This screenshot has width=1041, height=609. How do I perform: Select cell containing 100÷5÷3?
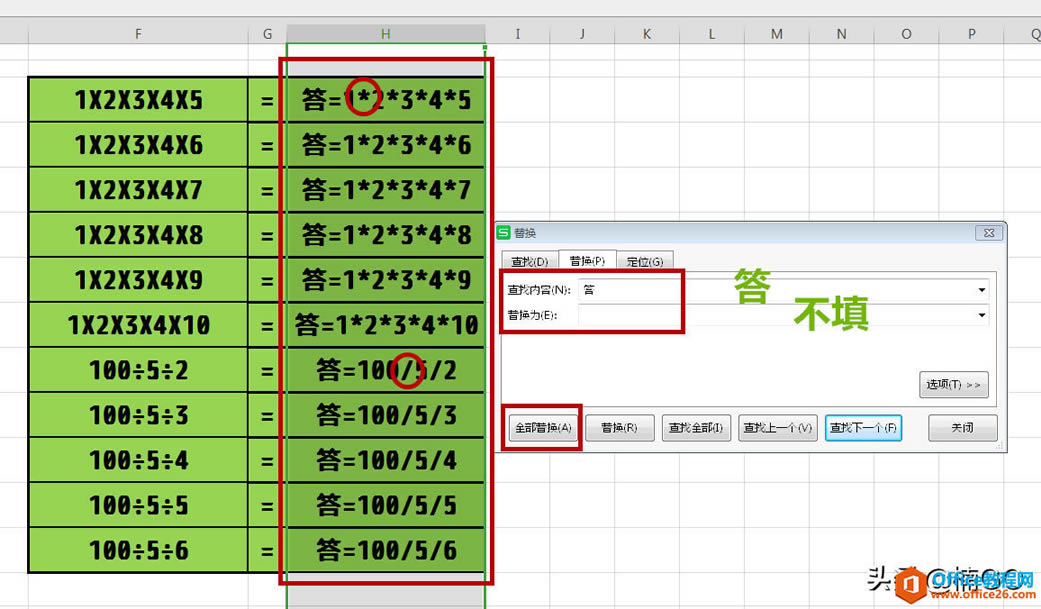[x=138, y=415]
